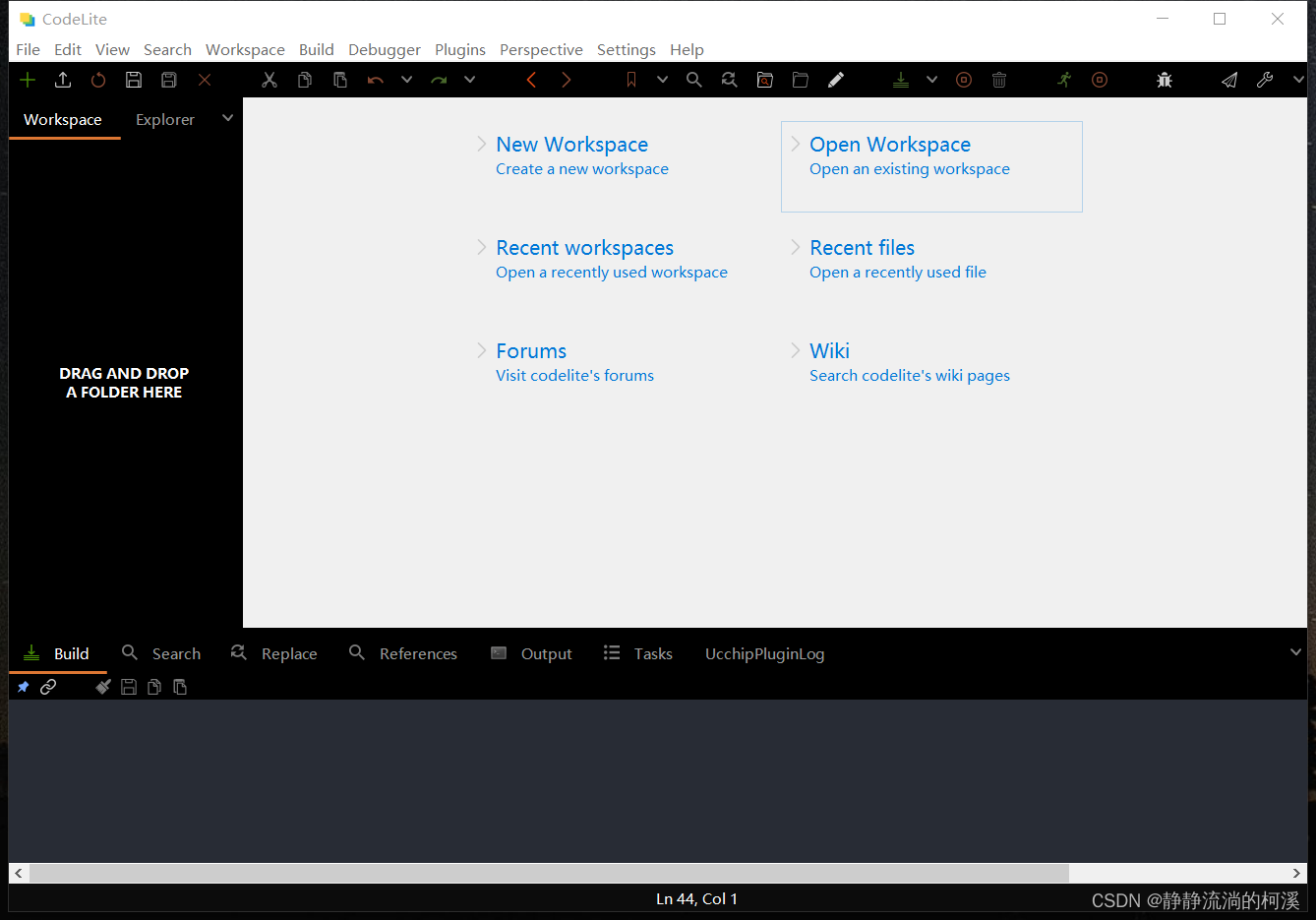This screenshot has height=920, width=1316.
Task: Click the green plus New File icon
Action: tap(28, 80)
